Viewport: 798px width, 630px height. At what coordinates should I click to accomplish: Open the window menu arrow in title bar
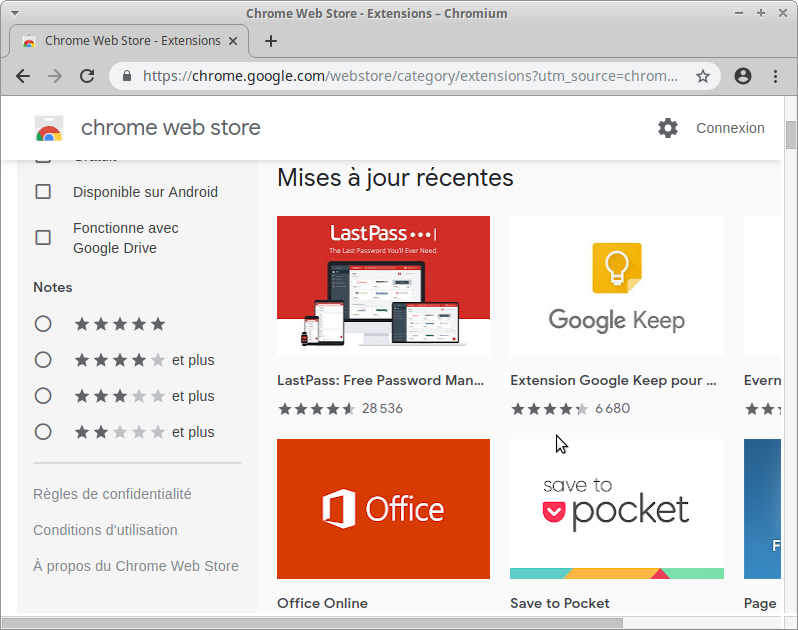(14, 13)
